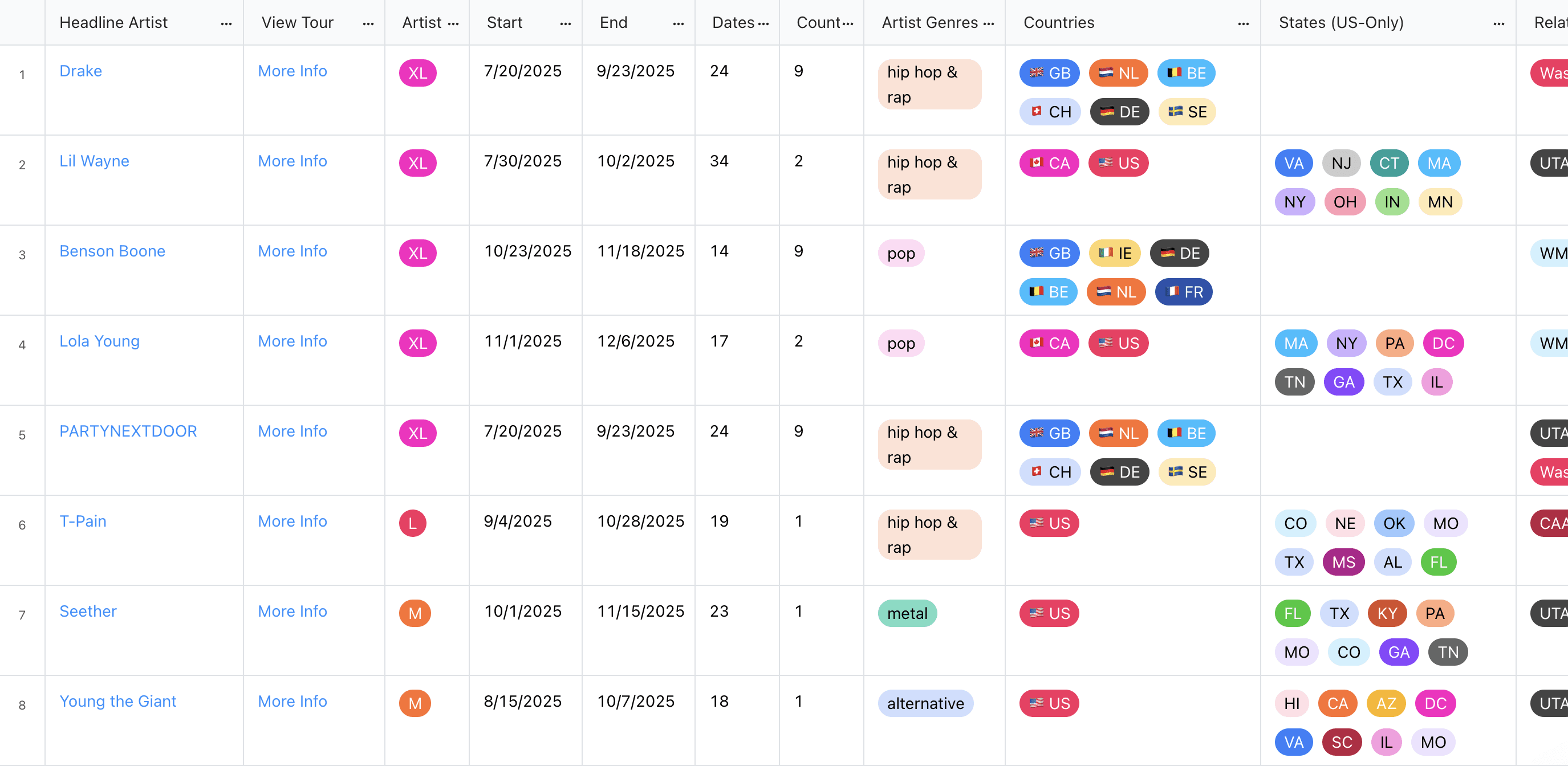Open States (US-Only) column options menu

[x=1498, y=23]
